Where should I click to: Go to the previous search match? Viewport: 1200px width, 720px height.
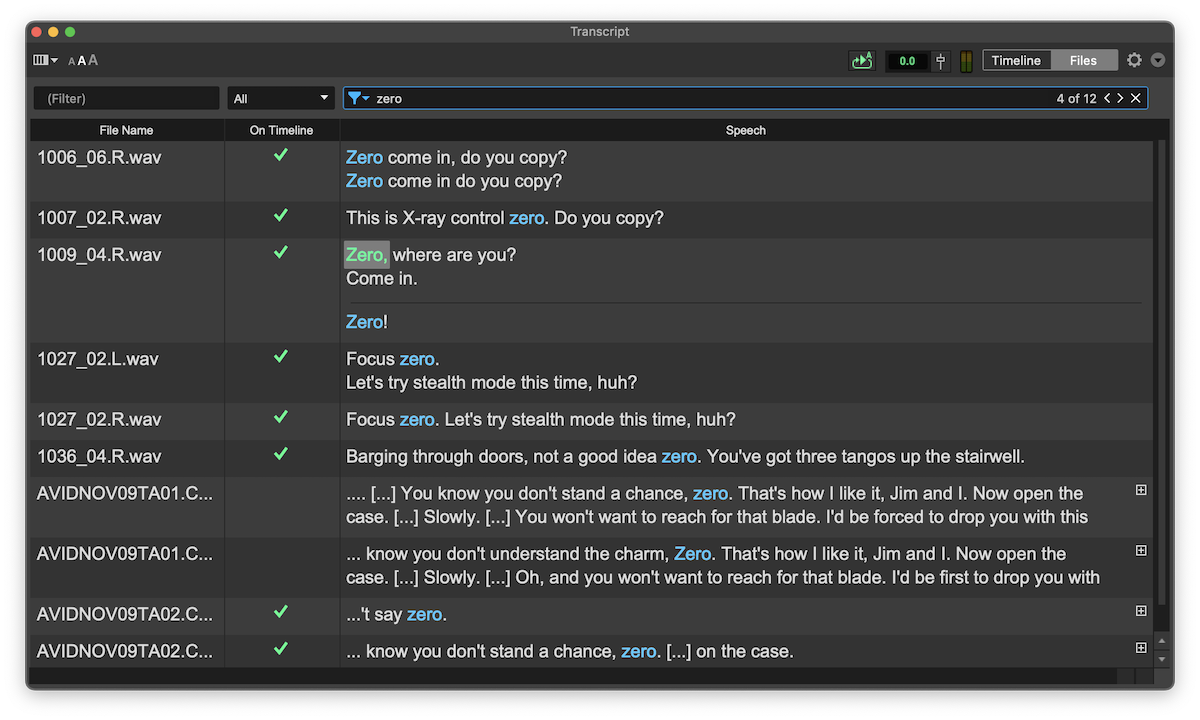click(x=1108, y=98)
